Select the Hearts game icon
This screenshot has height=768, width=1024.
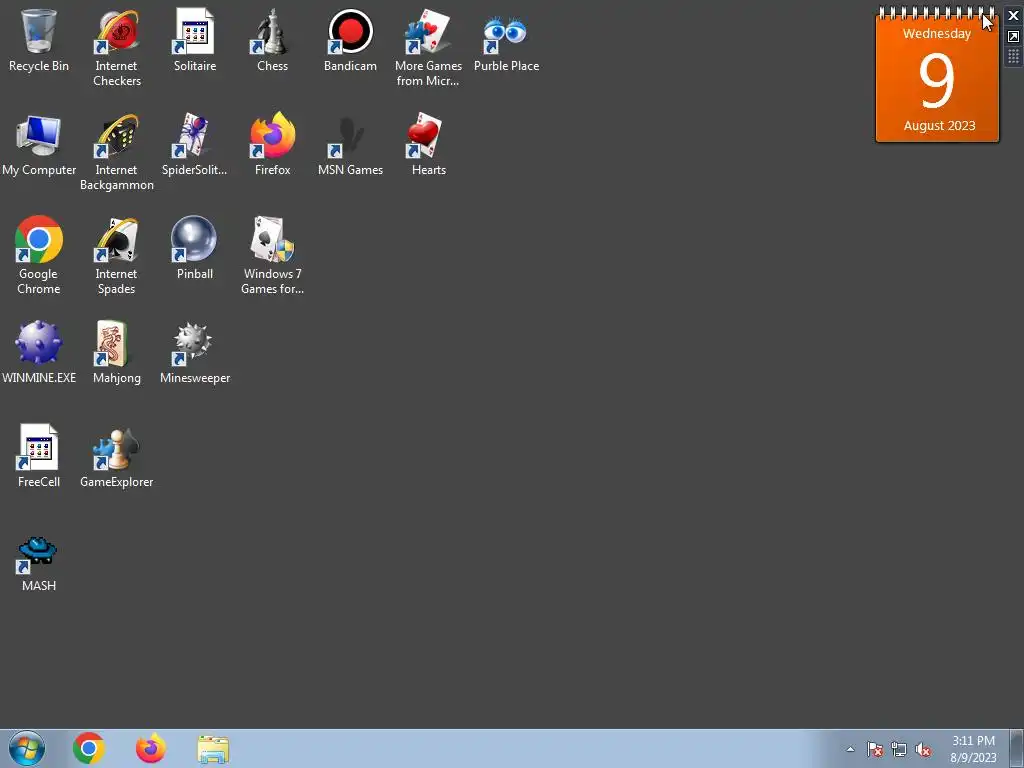point(428,145)
